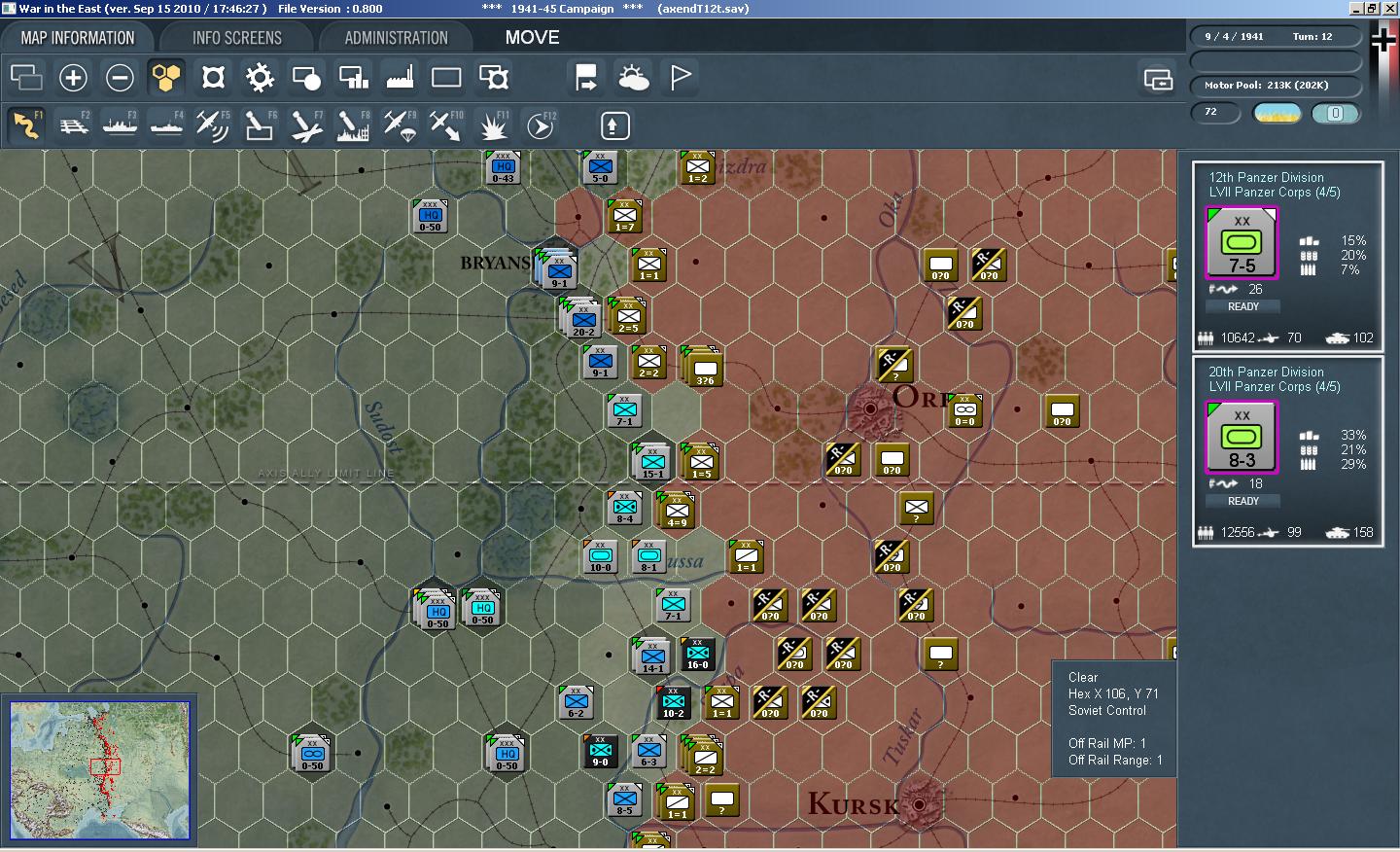
Task: Select the 15-1 German motorized unit
Action: [x=652, y=462]
